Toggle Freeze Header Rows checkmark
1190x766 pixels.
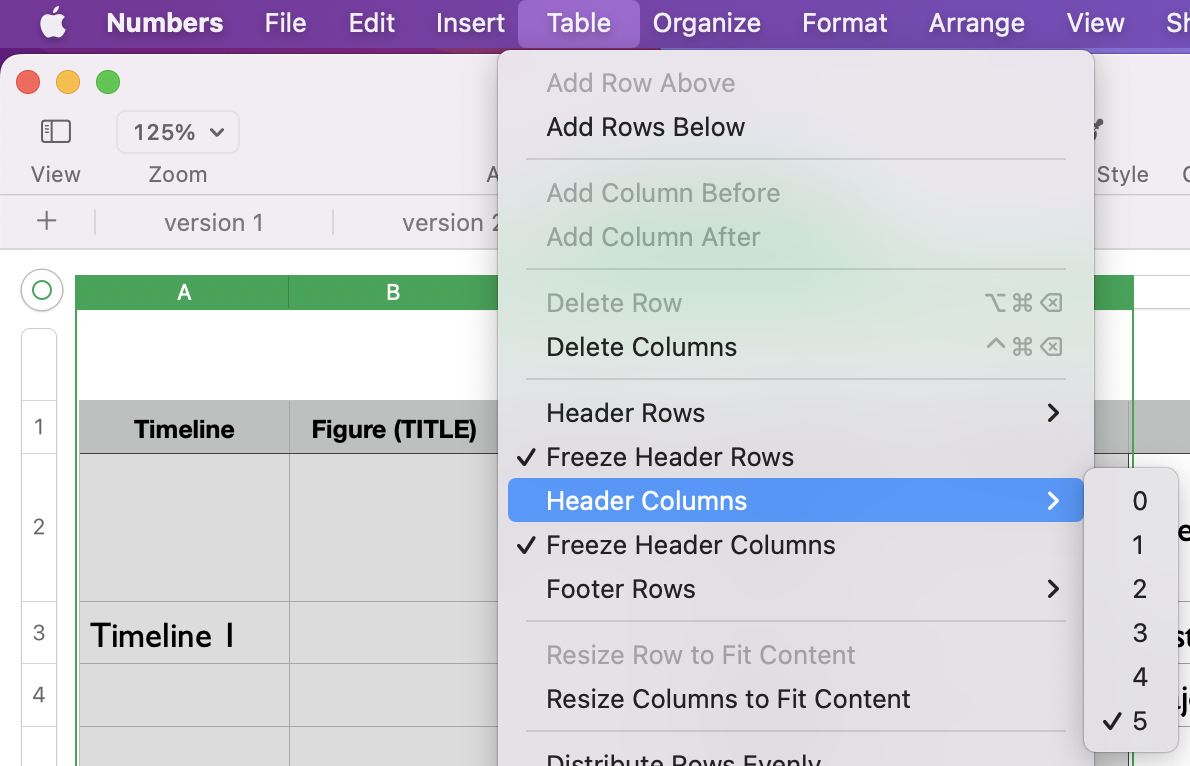(670, 457)
